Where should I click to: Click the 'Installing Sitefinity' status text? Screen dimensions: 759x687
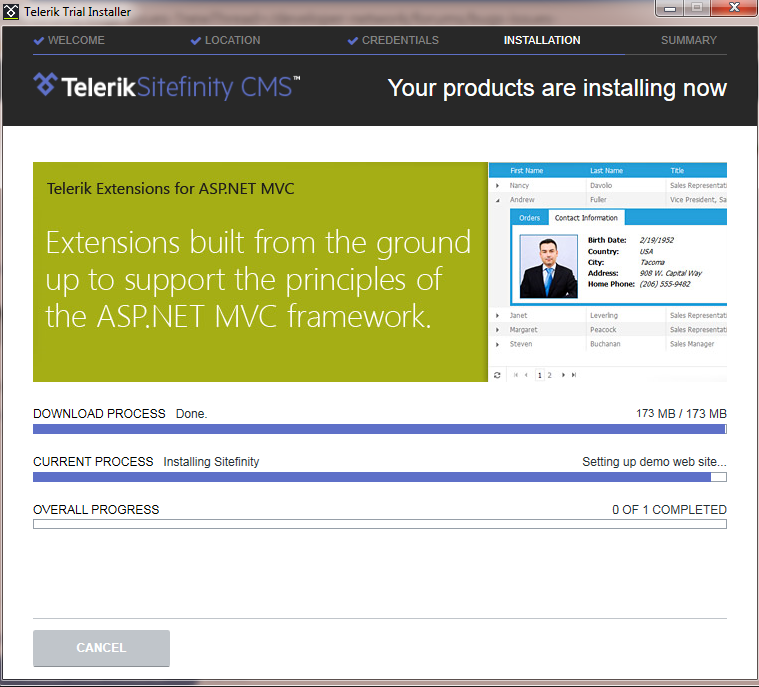tap(211, 462)
